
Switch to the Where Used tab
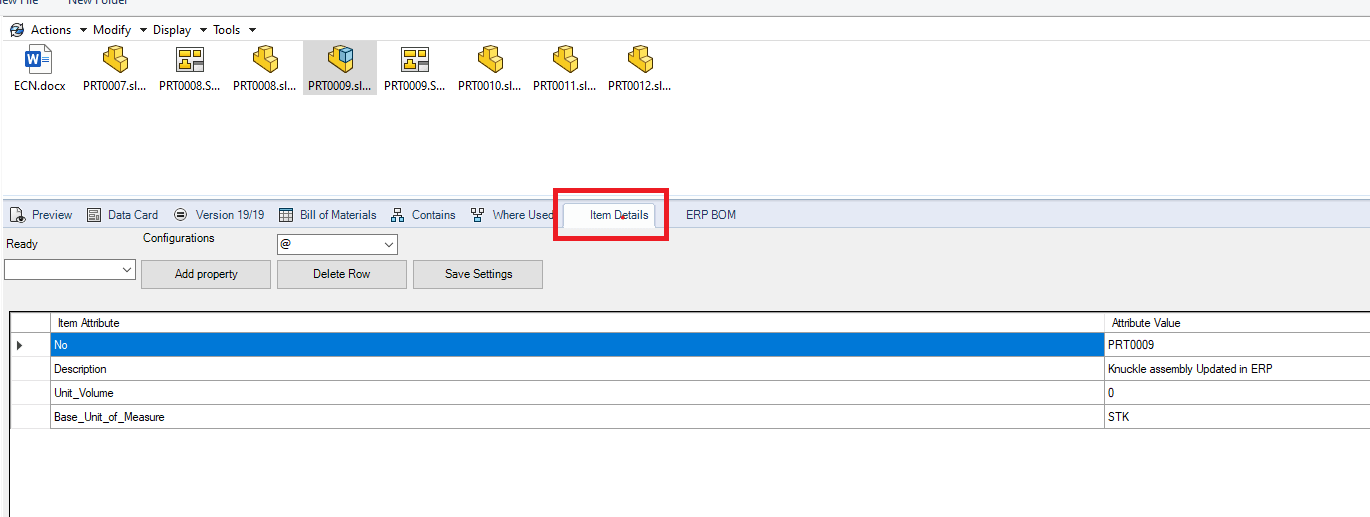tap(511, 215)
